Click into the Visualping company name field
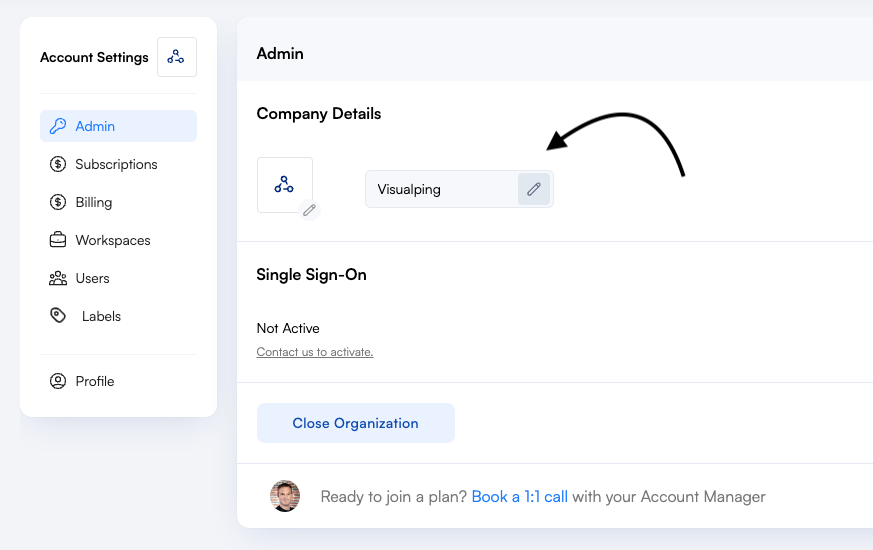 [442, 189]
